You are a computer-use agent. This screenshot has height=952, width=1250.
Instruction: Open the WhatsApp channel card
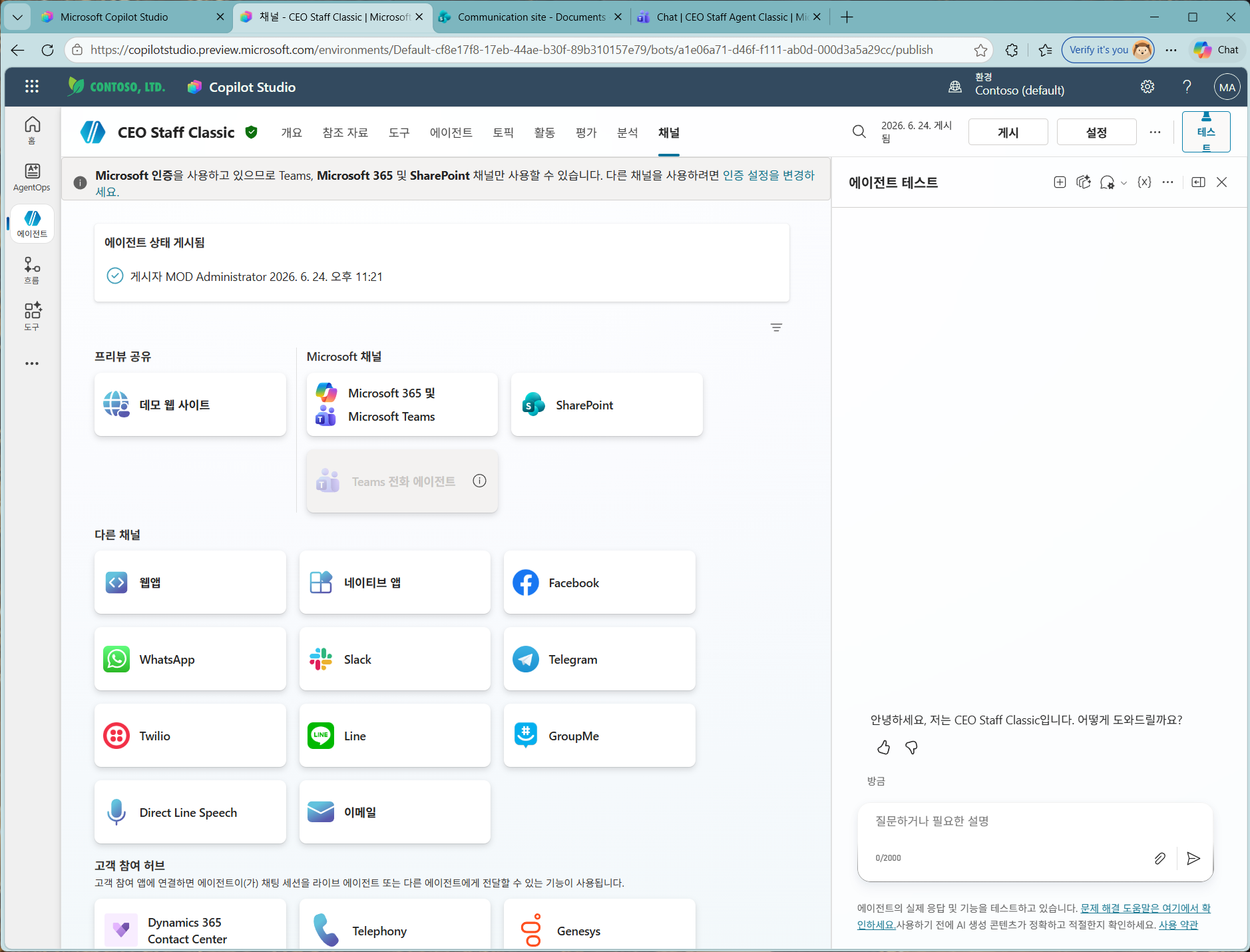click(190, 659)
